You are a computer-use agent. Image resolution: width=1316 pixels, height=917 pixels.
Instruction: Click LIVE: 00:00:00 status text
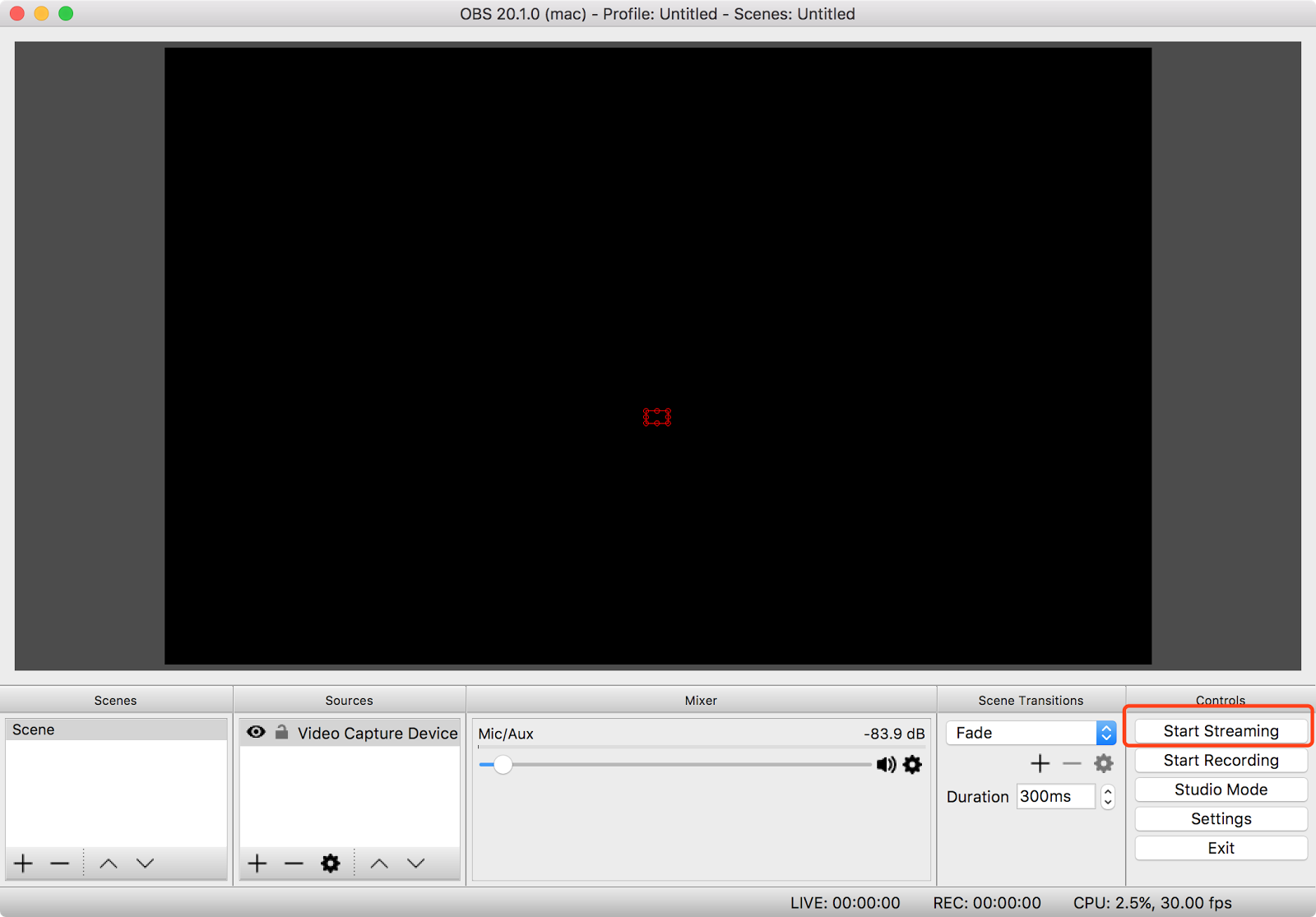tap(845, 903)
